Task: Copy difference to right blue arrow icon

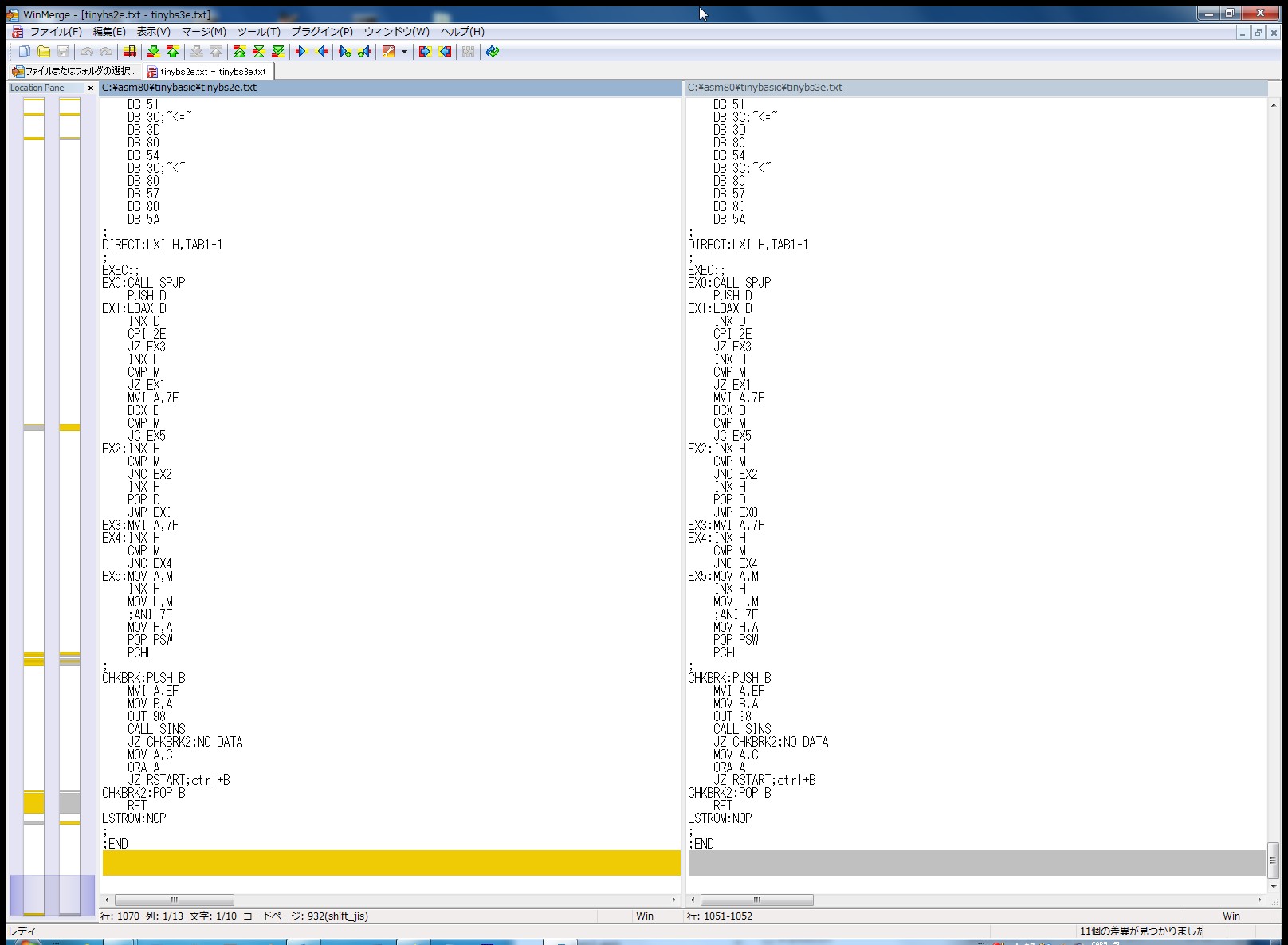Action: [x=302, y=52]
